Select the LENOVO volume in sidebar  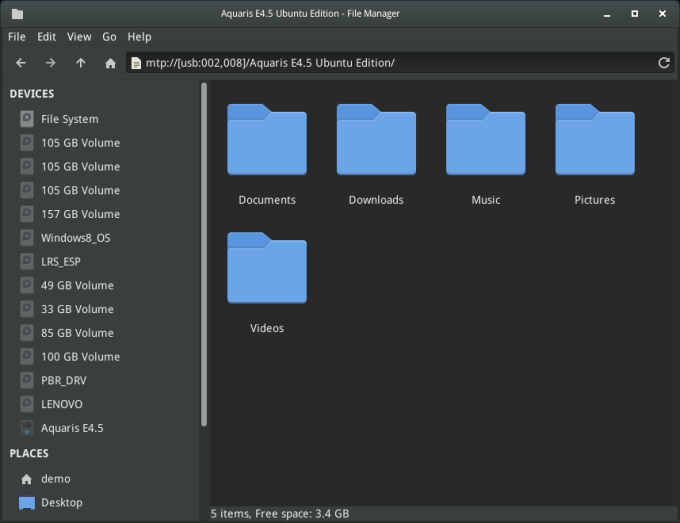tap(61, 404)
